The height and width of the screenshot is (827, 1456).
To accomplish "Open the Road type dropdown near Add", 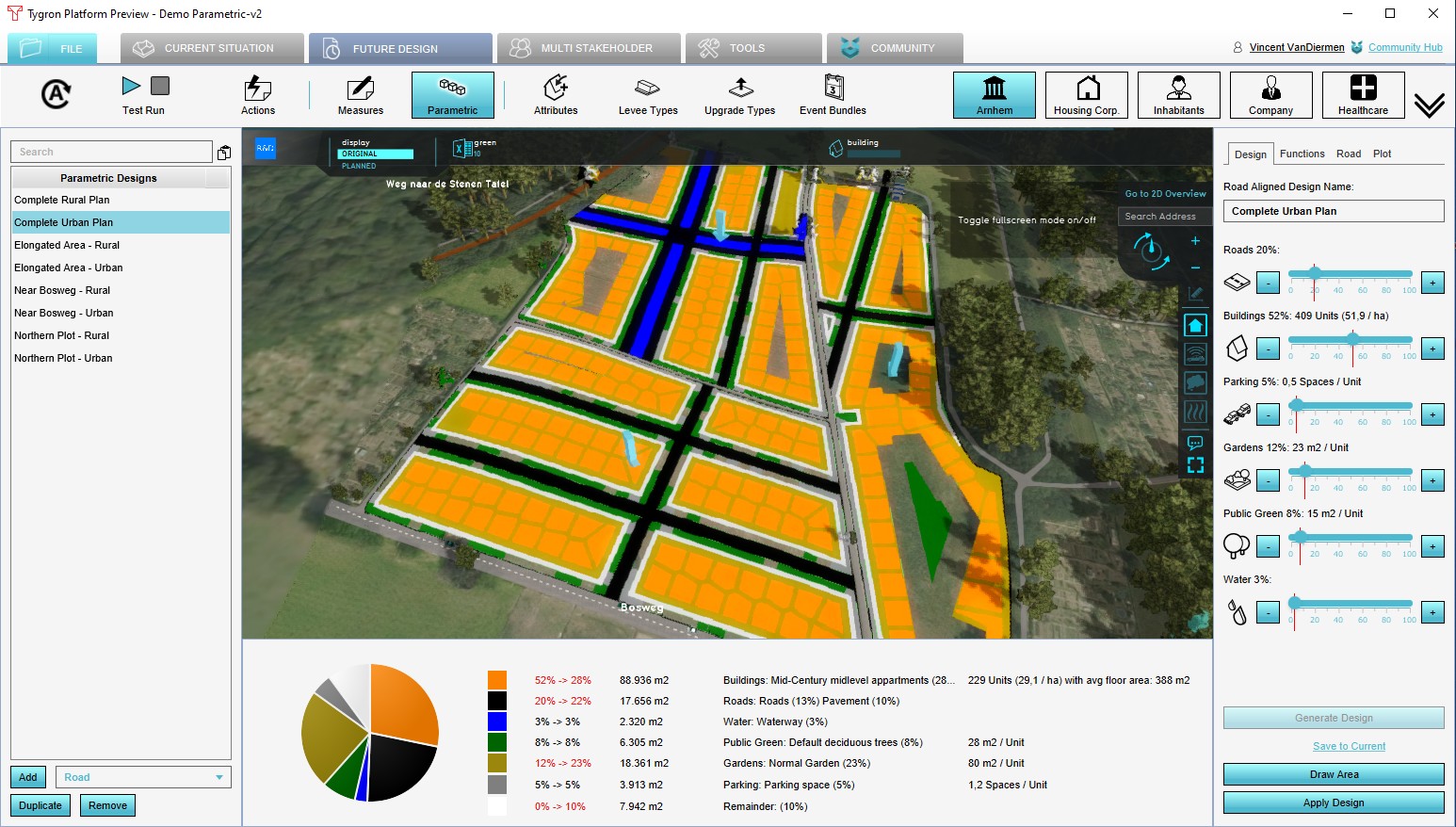I will tap(143, 777).
